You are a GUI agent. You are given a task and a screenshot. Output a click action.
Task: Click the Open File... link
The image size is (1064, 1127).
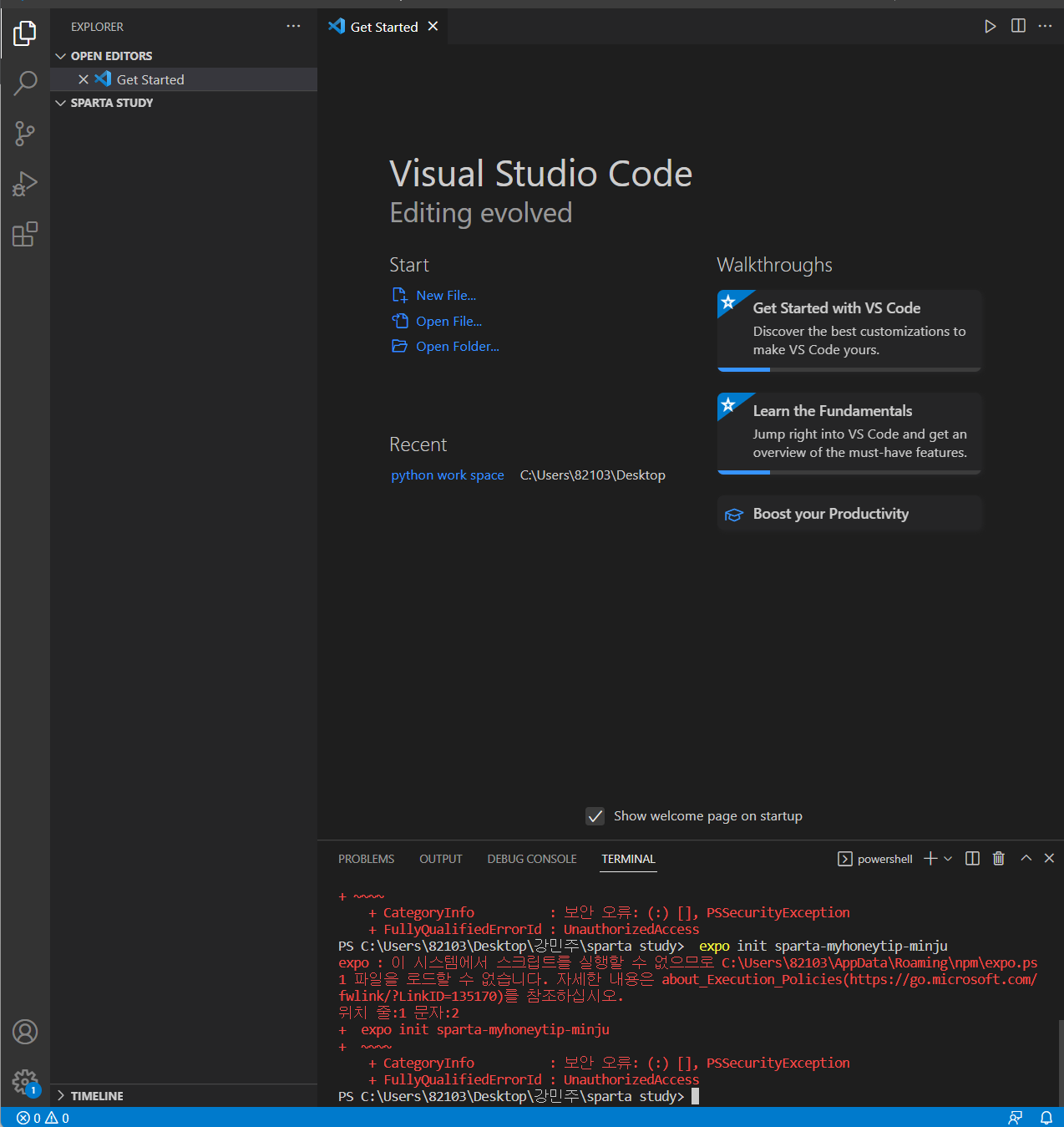click(x=448, y=321)
